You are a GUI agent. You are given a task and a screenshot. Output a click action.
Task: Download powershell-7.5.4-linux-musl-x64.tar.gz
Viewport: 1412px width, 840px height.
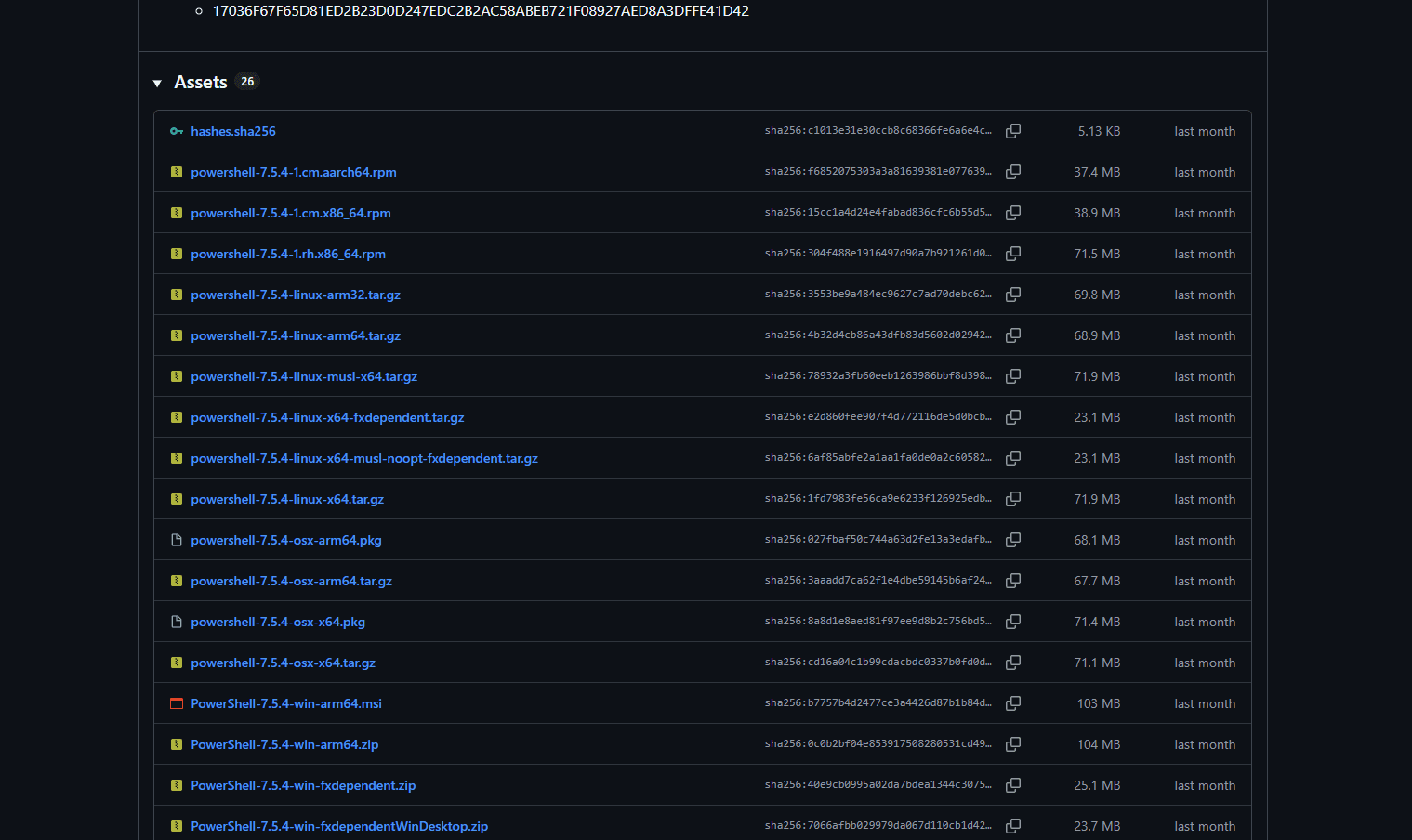point(304,376)
